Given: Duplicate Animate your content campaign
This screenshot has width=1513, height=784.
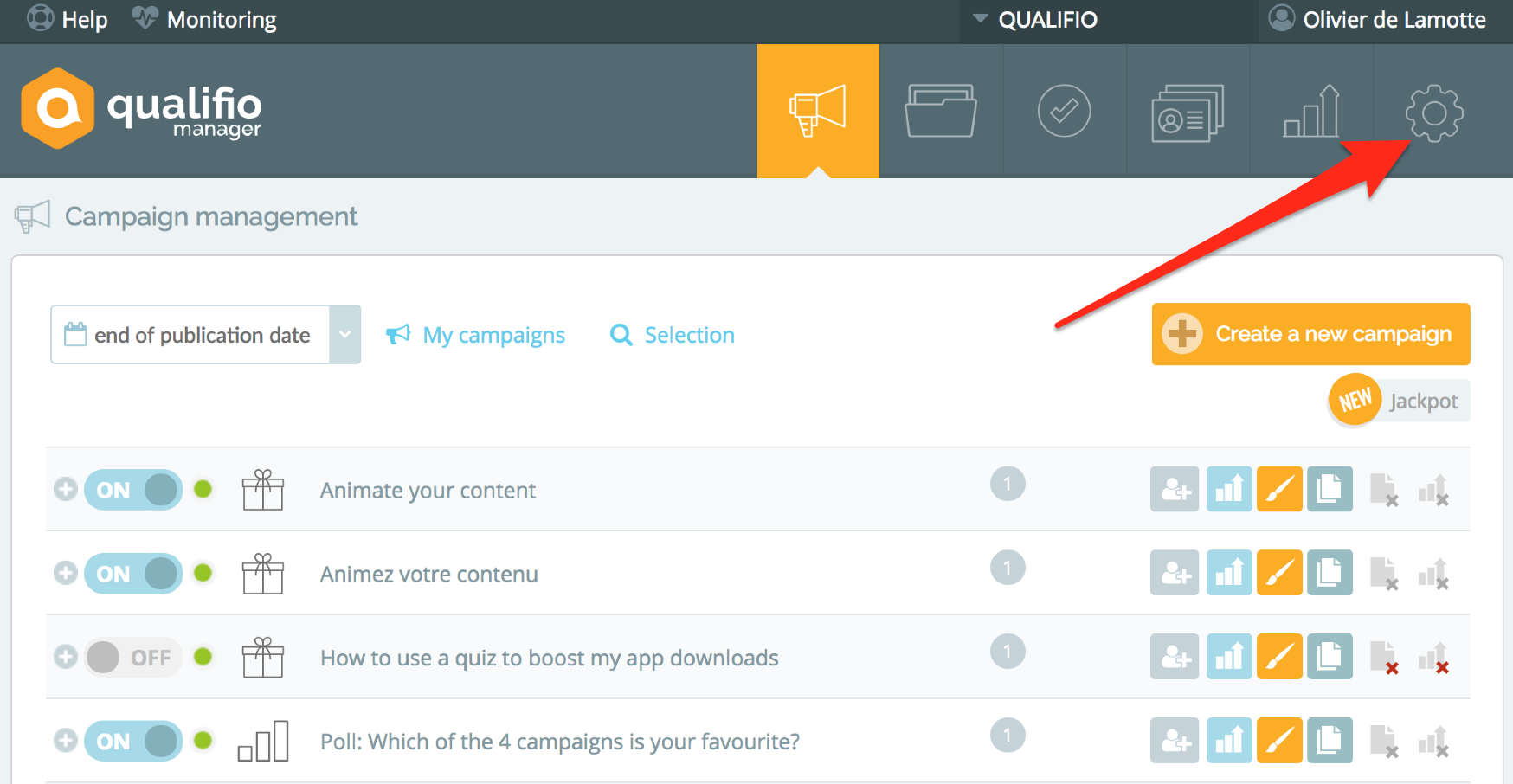Looking at the screenshot, I should [x=1330, y=489].
